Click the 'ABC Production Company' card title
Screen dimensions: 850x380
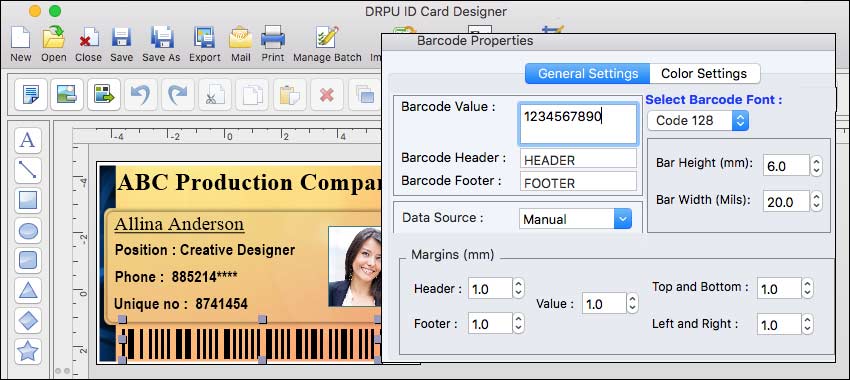249,182
